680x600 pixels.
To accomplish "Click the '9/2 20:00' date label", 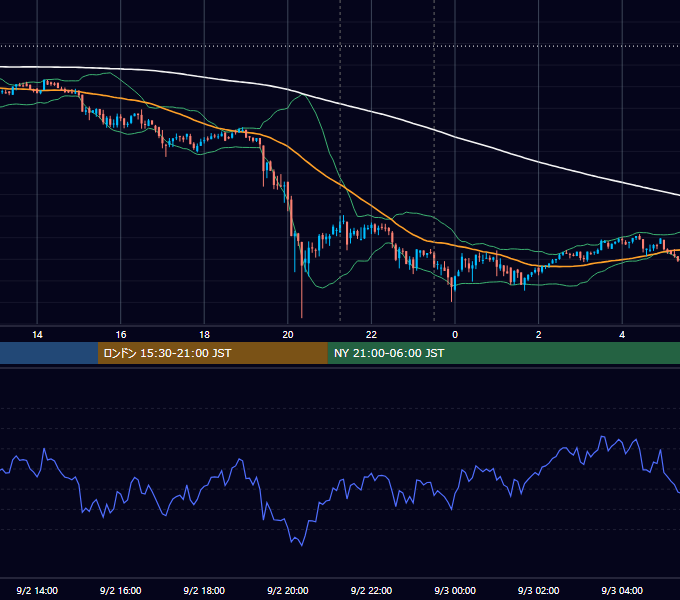I will pyautogui.click(x=288, y=590).
